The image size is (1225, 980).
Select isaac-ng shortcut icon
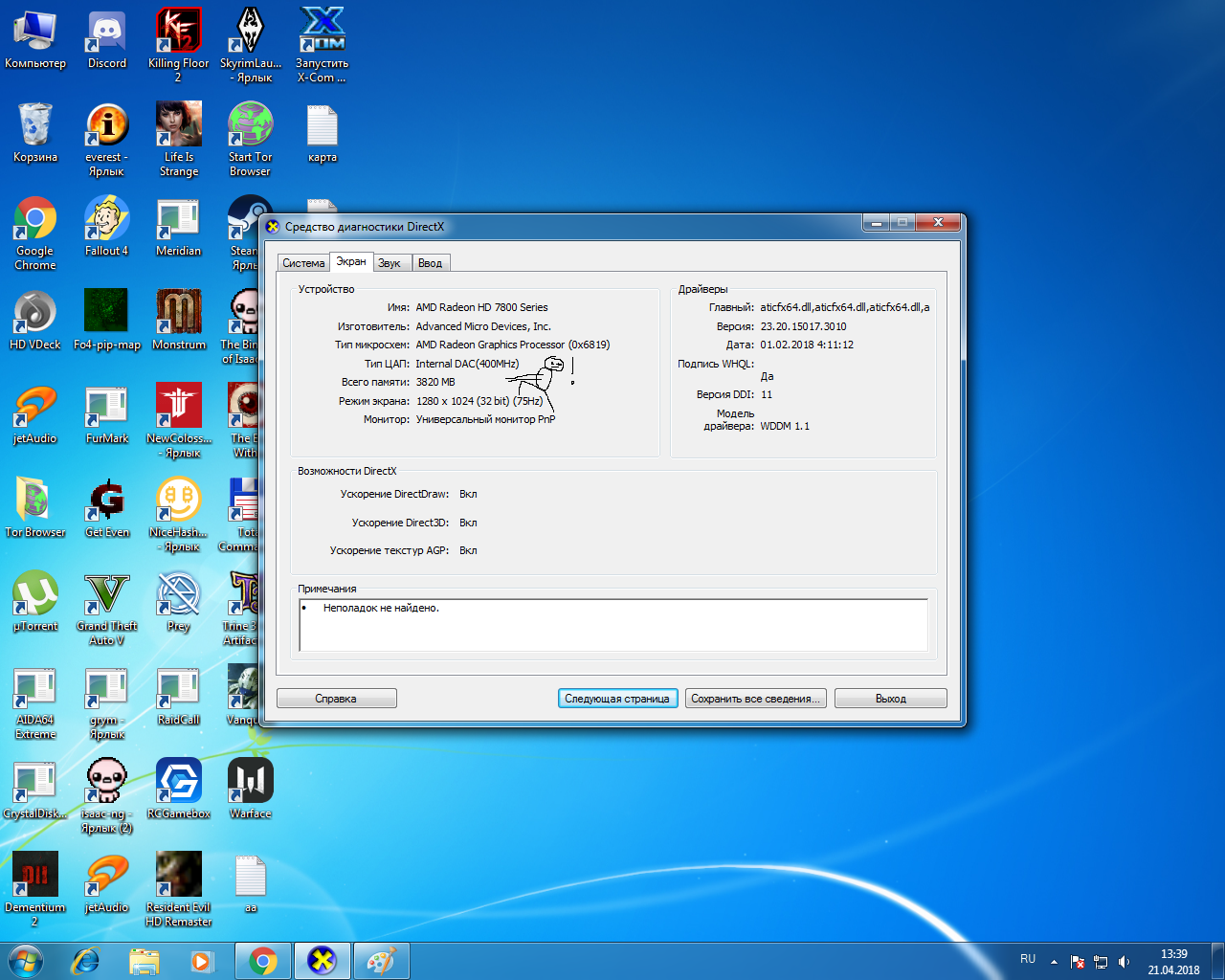[107, 795]
